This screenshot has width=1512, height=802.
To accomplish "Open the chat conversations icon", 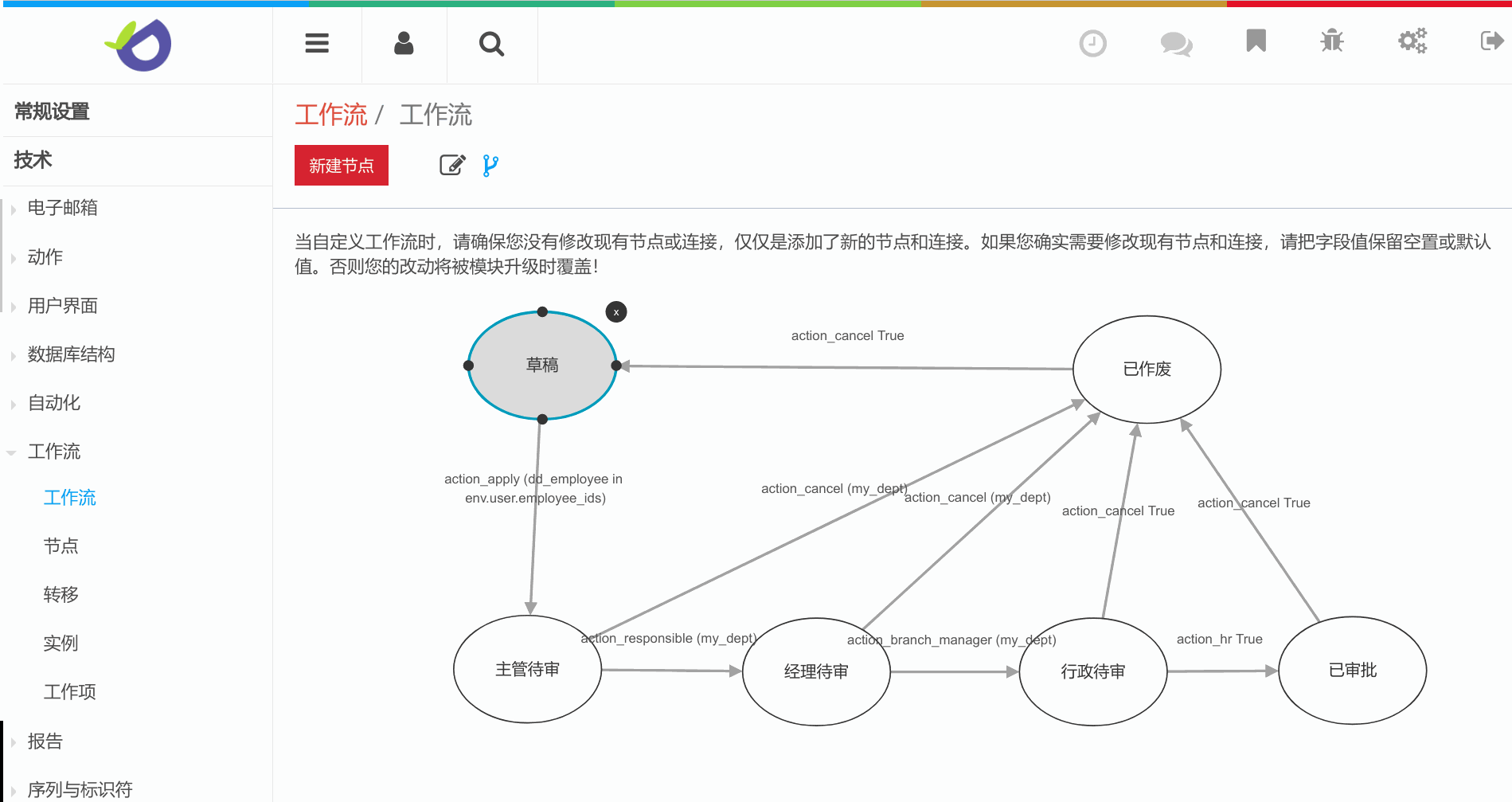I will coord(1176,43).
